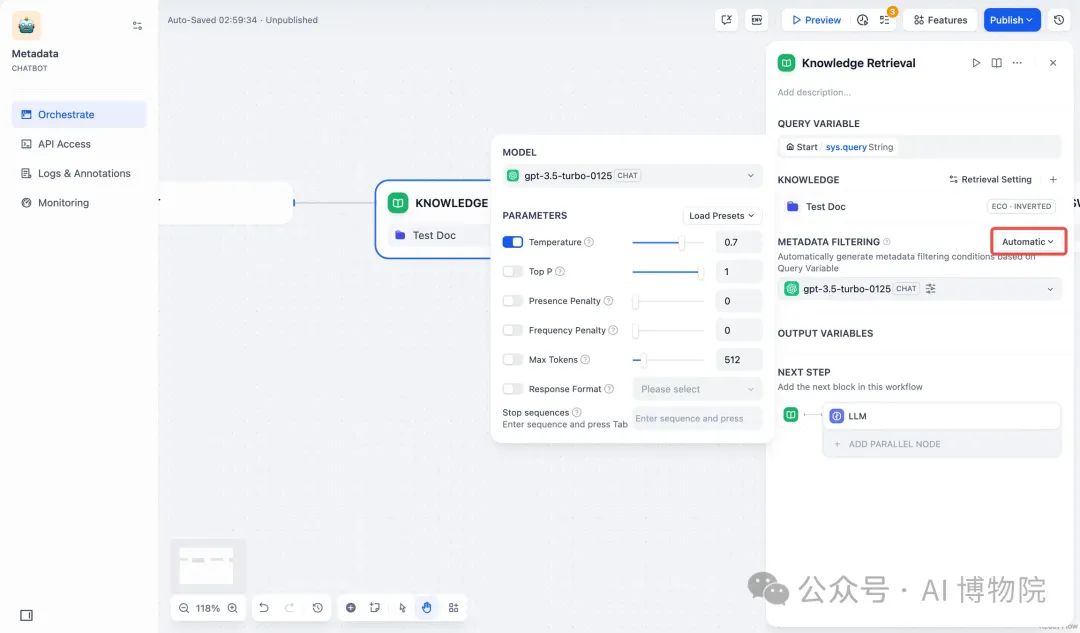Select the LLM next step block
Viewport: 1080px width, 633px height.
point(941,416)
